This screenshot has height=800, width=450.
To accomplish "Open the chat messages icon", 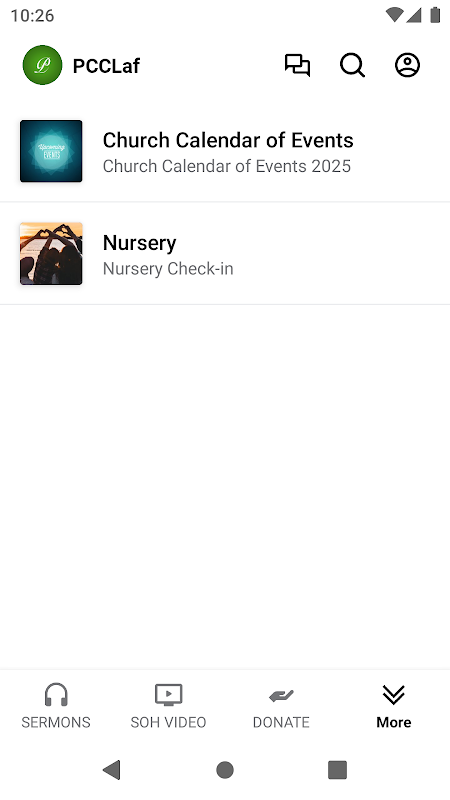I will [297, 65].
